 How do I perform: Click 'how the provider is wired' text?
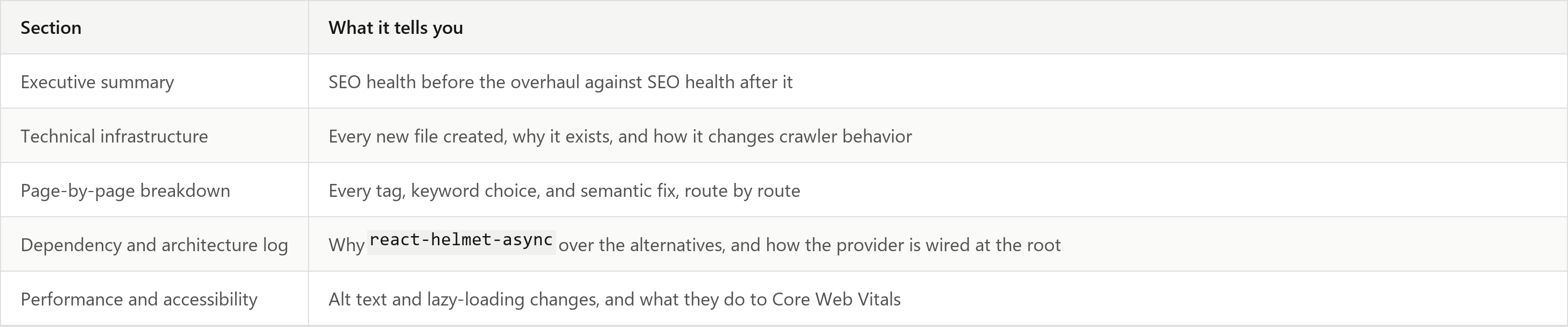click(868, 245)
